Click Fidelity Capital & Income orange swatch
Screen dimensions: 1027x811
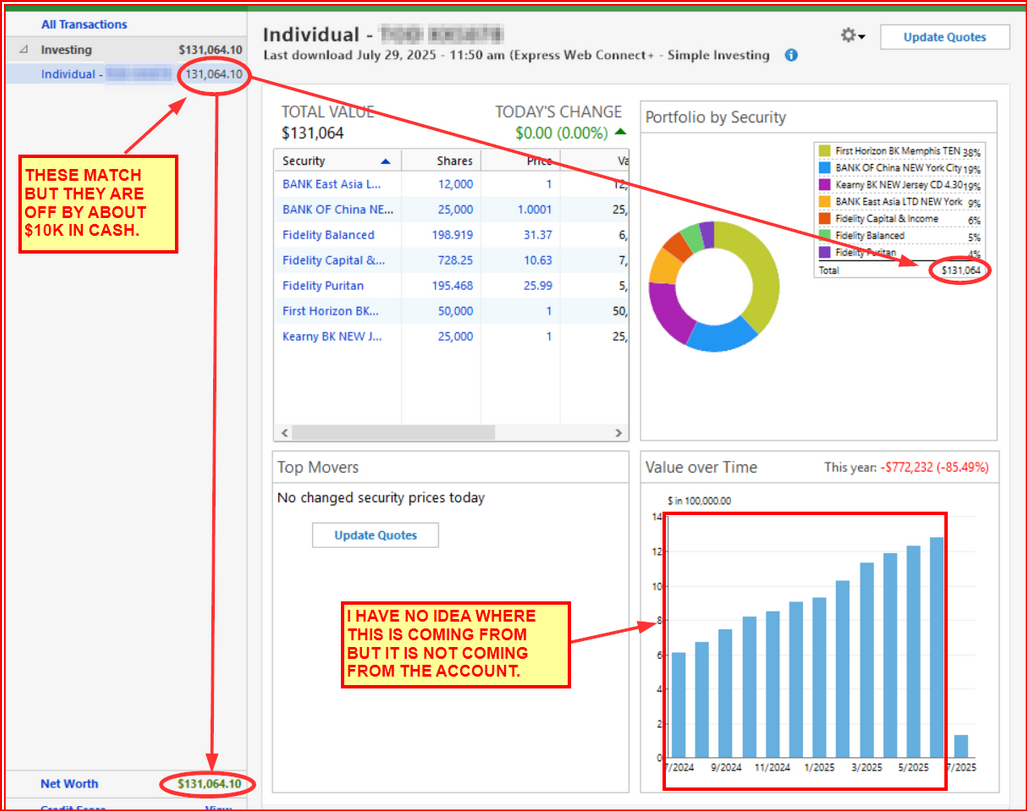click(x=825, y=218)
